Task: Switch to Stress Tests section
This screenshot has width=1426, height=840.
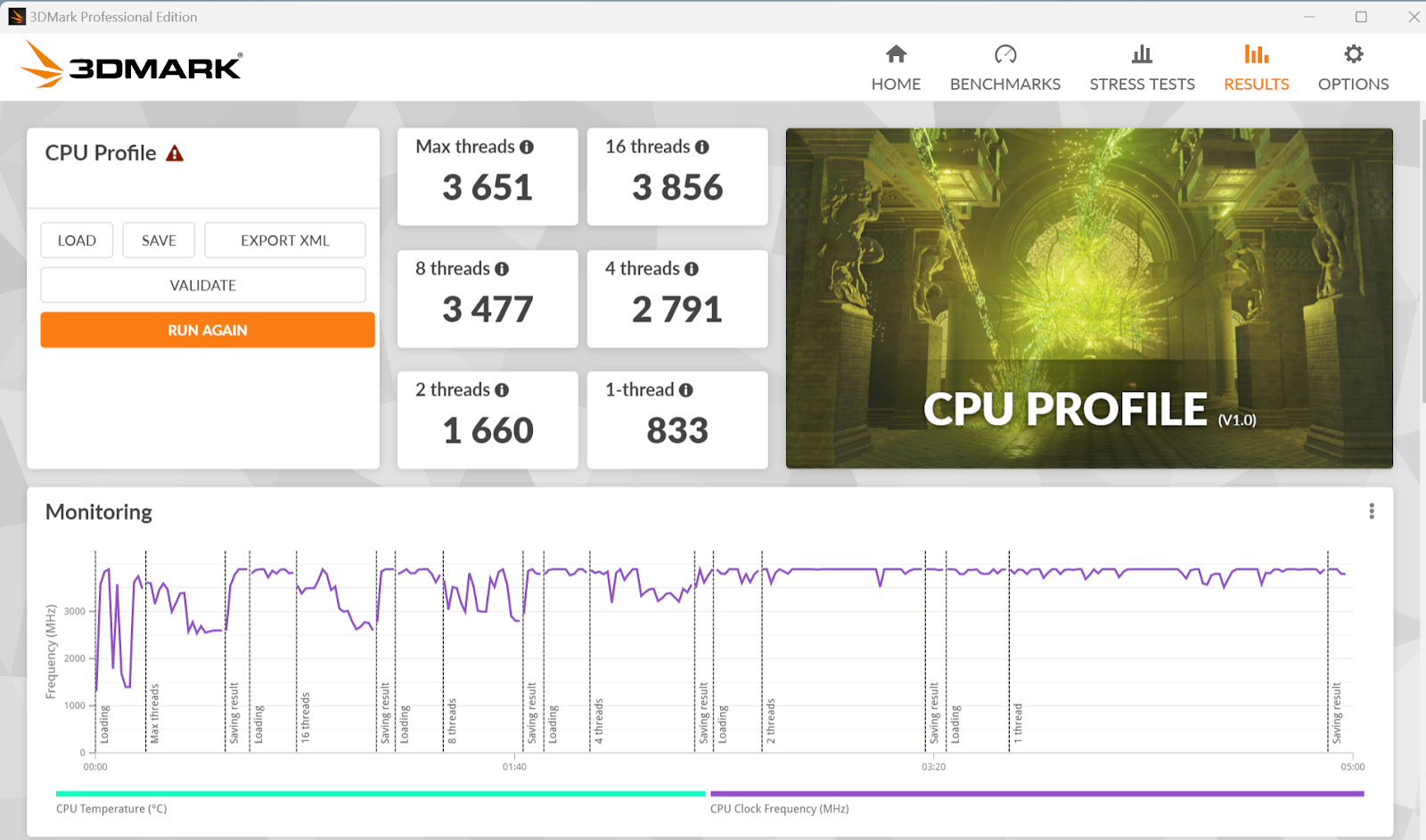Action: coord(1142,68)
